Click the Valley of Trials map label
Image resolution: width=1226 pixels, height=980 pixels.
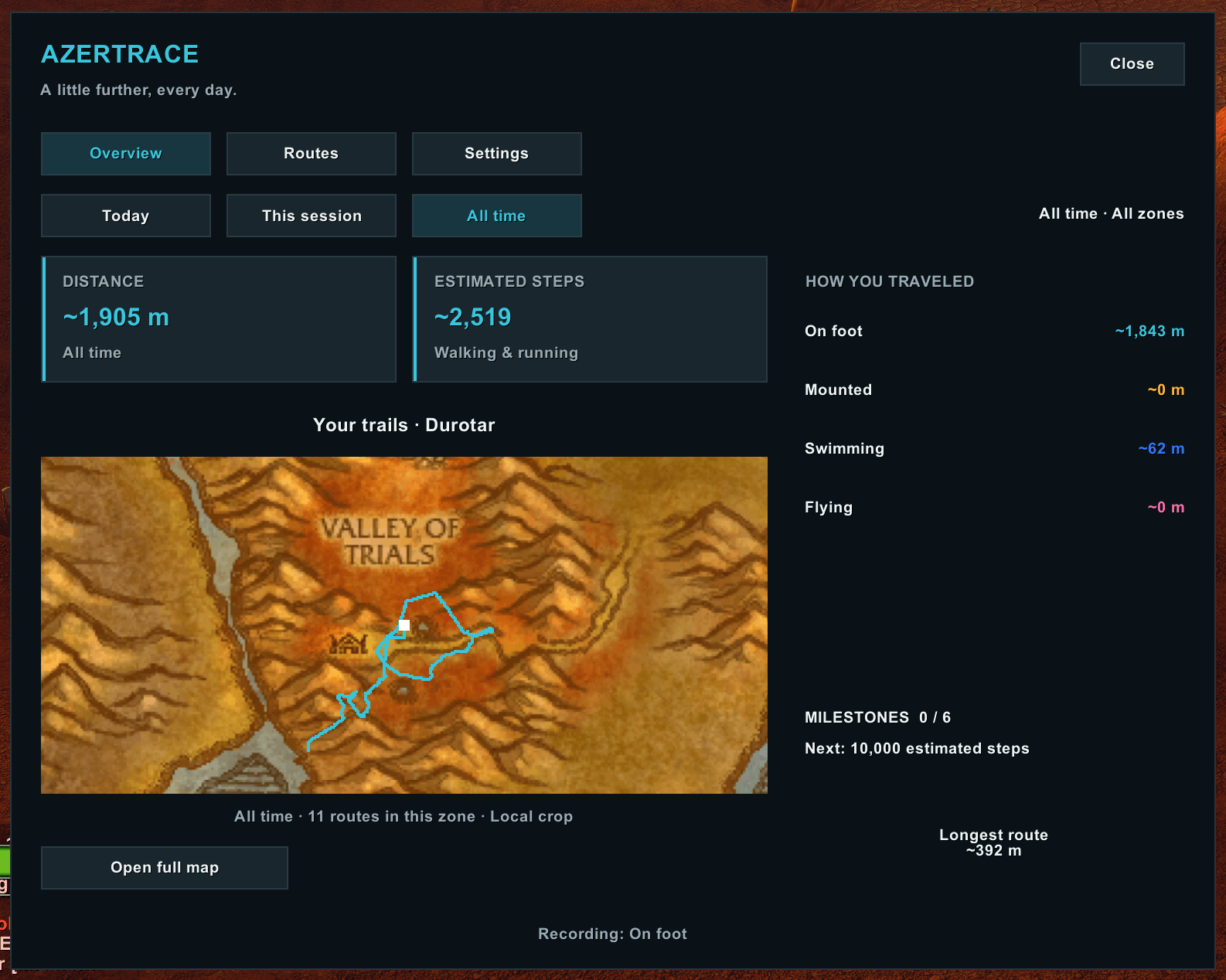pyautogui.click(x=390, y=541)
